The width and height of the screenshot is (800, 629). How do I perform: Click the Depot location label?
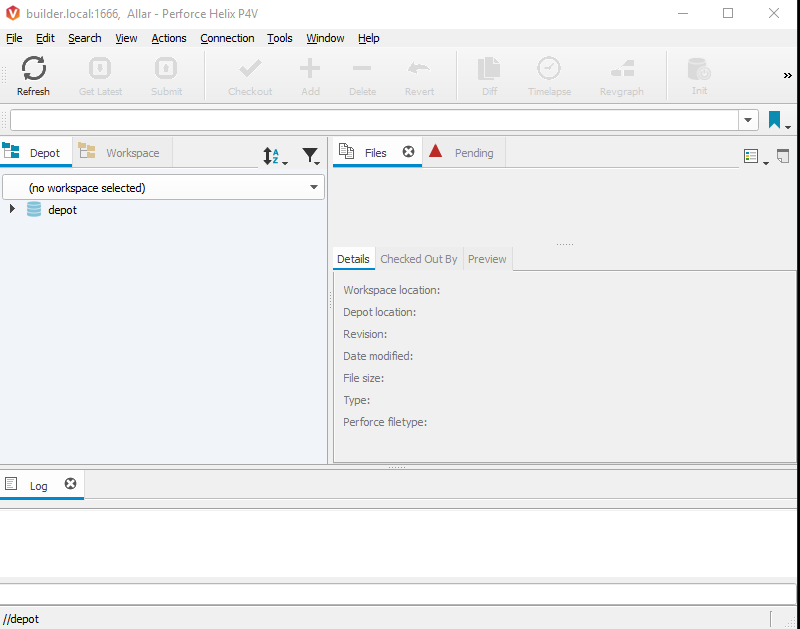(380, 312)
